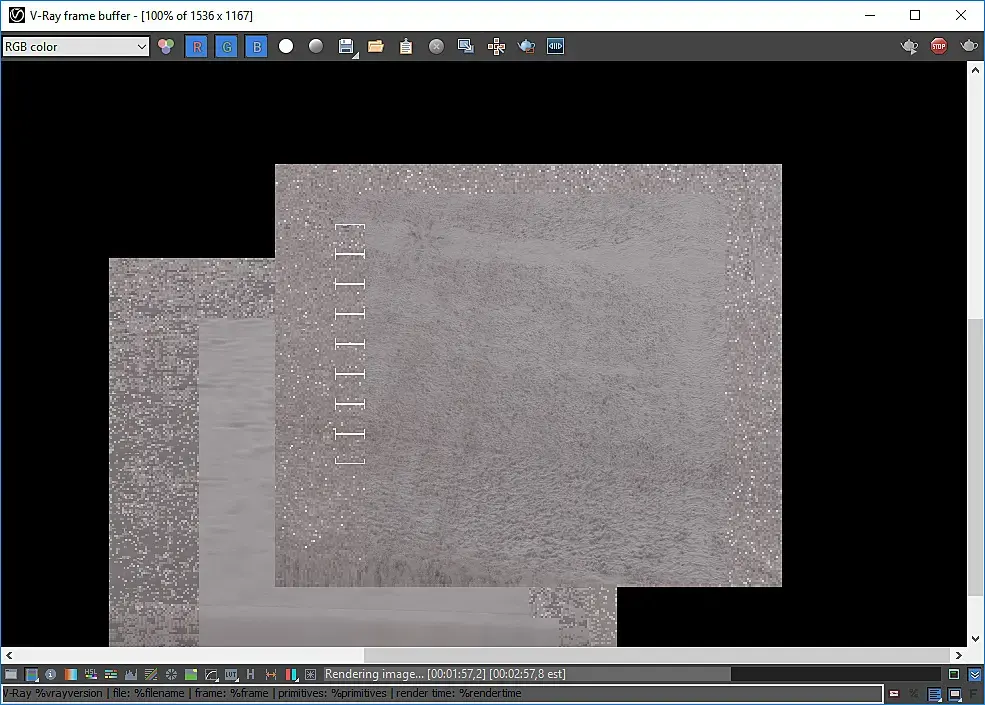Open the HSL color correction tool
This screenshot has height=705, width=985.
click(91, 675)
